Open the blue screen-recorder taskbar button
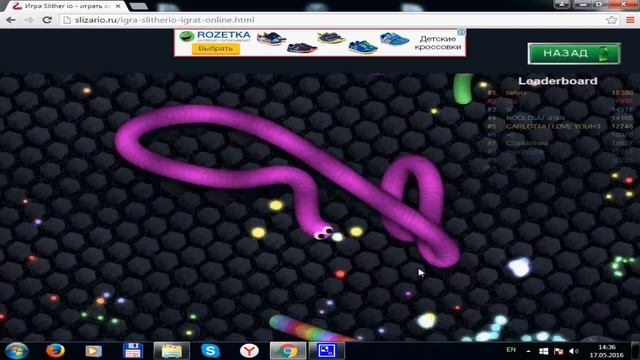Screen dimensions: 640x360 click(x=327, y=351)
